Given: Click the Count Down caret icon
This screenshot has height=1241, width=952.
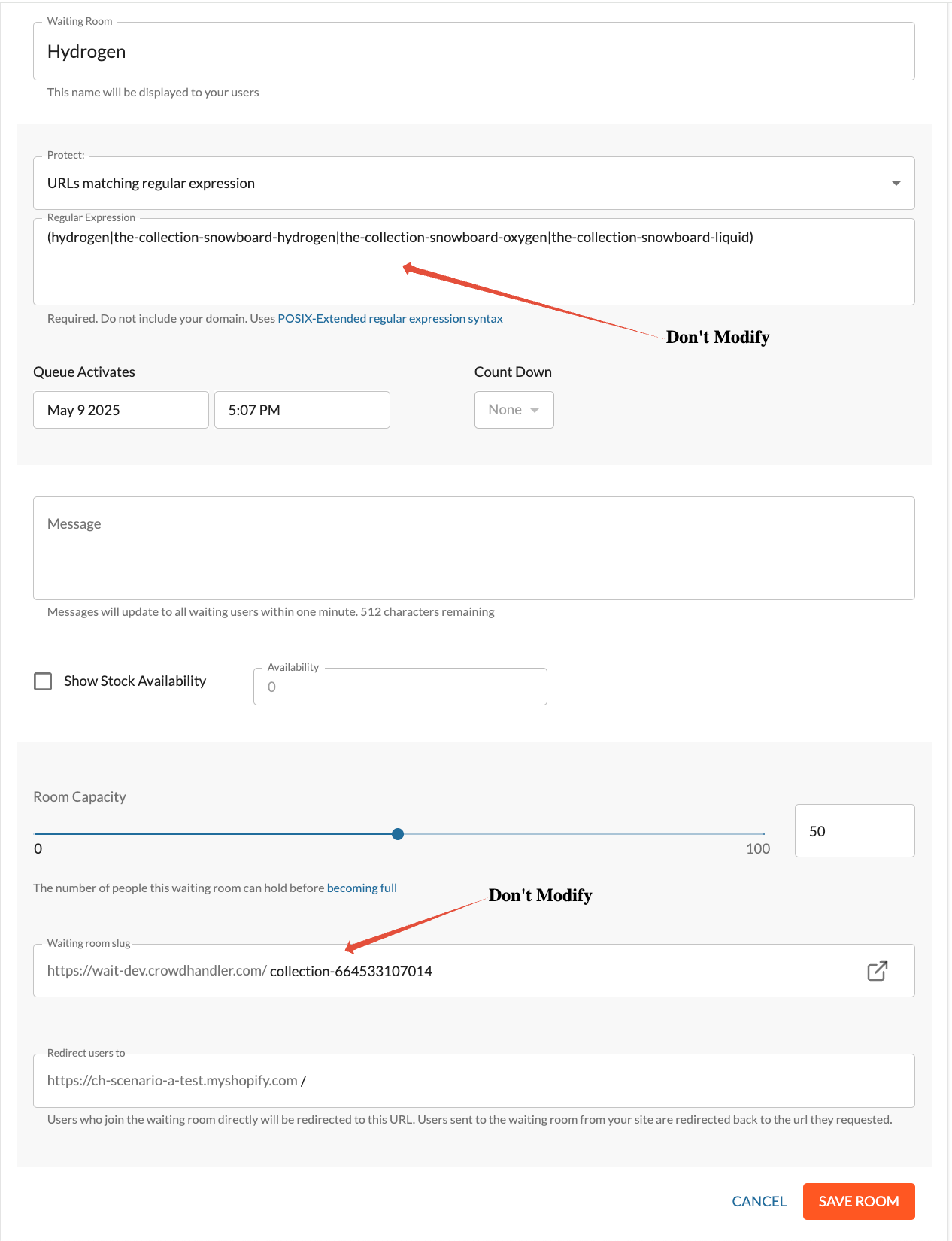Looking at the screenshot, I should point(535,410).
